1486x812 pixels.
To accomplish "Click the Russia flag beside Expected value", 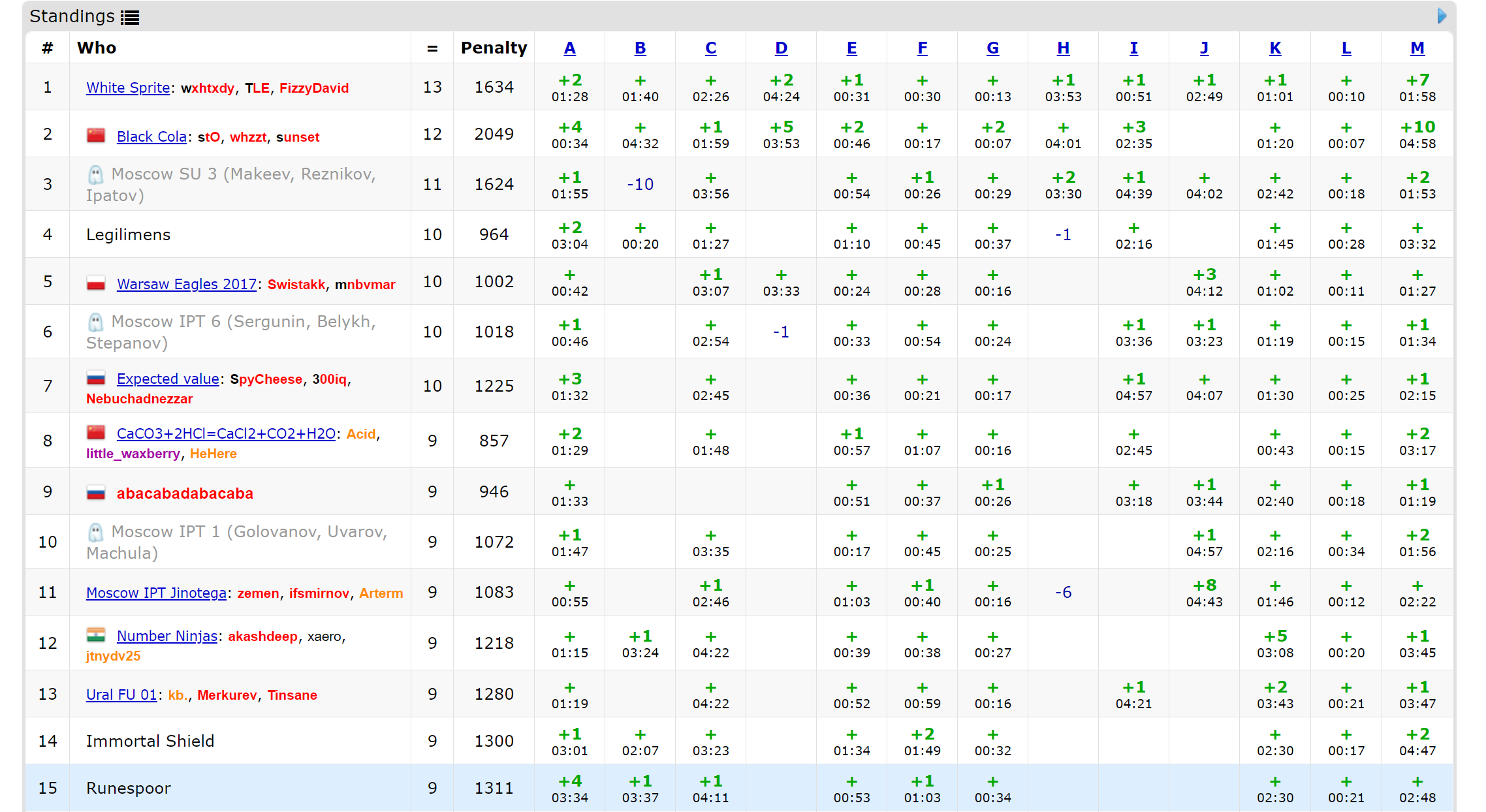I will [96, 379].
